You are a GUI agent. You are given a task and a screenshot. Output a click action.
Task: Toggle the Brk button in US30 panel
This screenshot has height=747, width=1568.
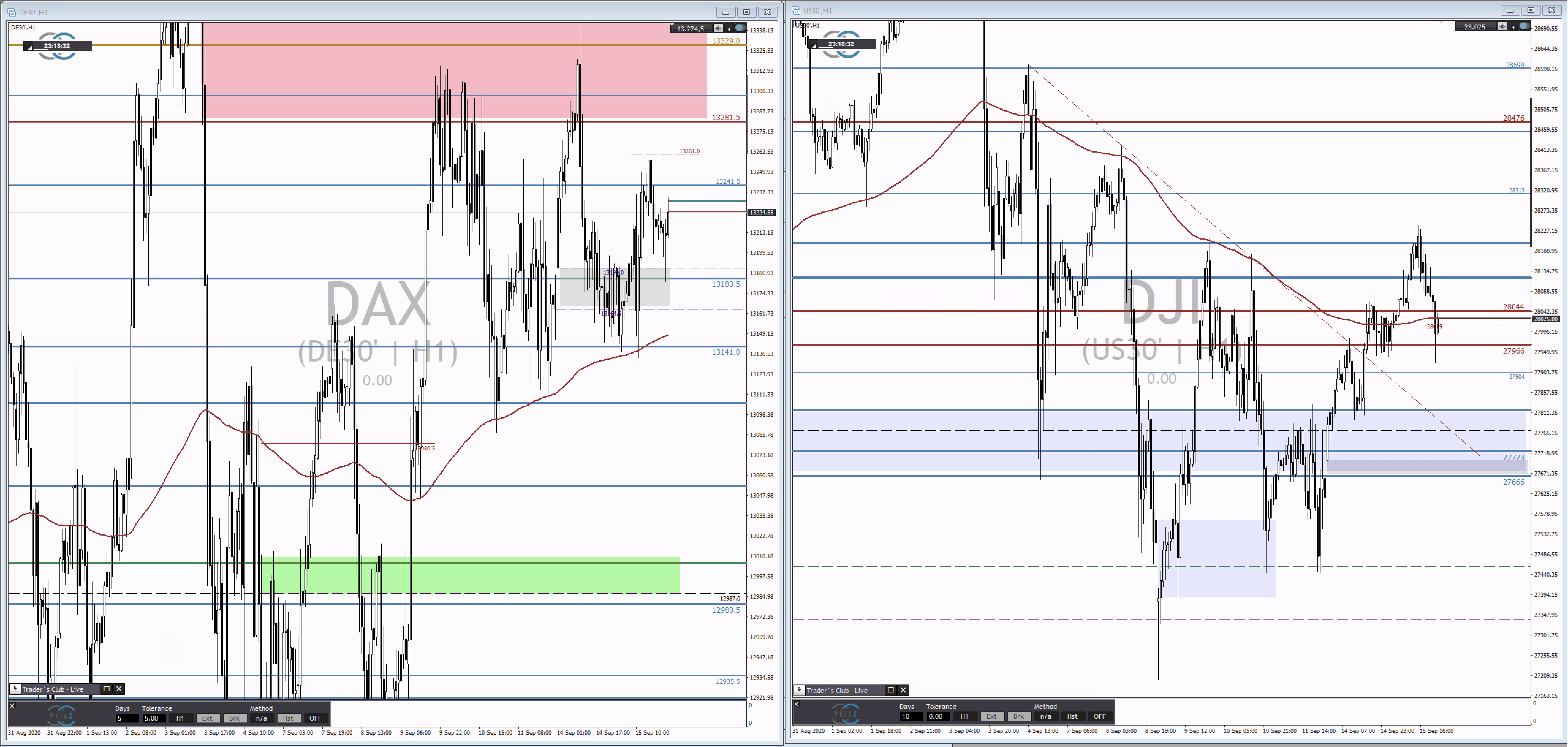pyautogui.click(x=1019, y=717)
